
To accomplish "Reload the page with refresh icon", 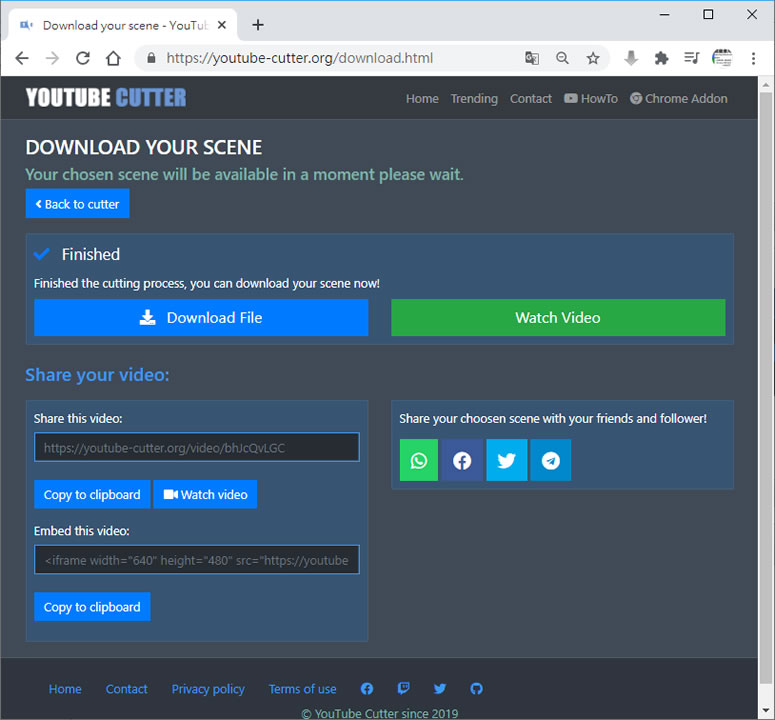I will point(83,58).
